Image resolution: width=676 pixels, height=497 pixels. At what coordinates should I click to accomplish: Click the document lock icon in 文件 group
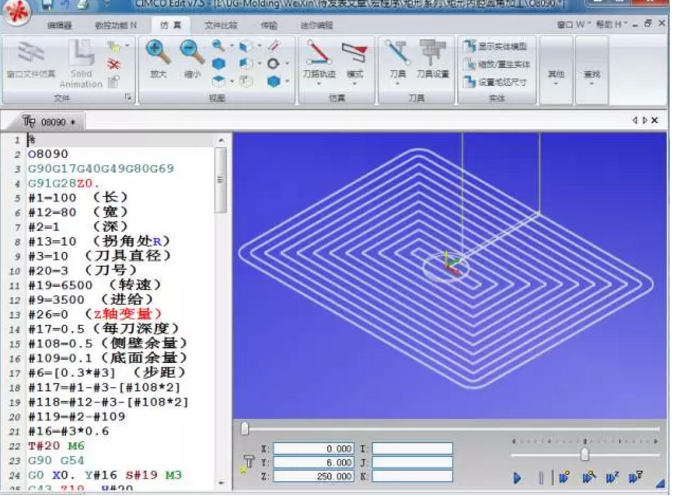point(114,81)
